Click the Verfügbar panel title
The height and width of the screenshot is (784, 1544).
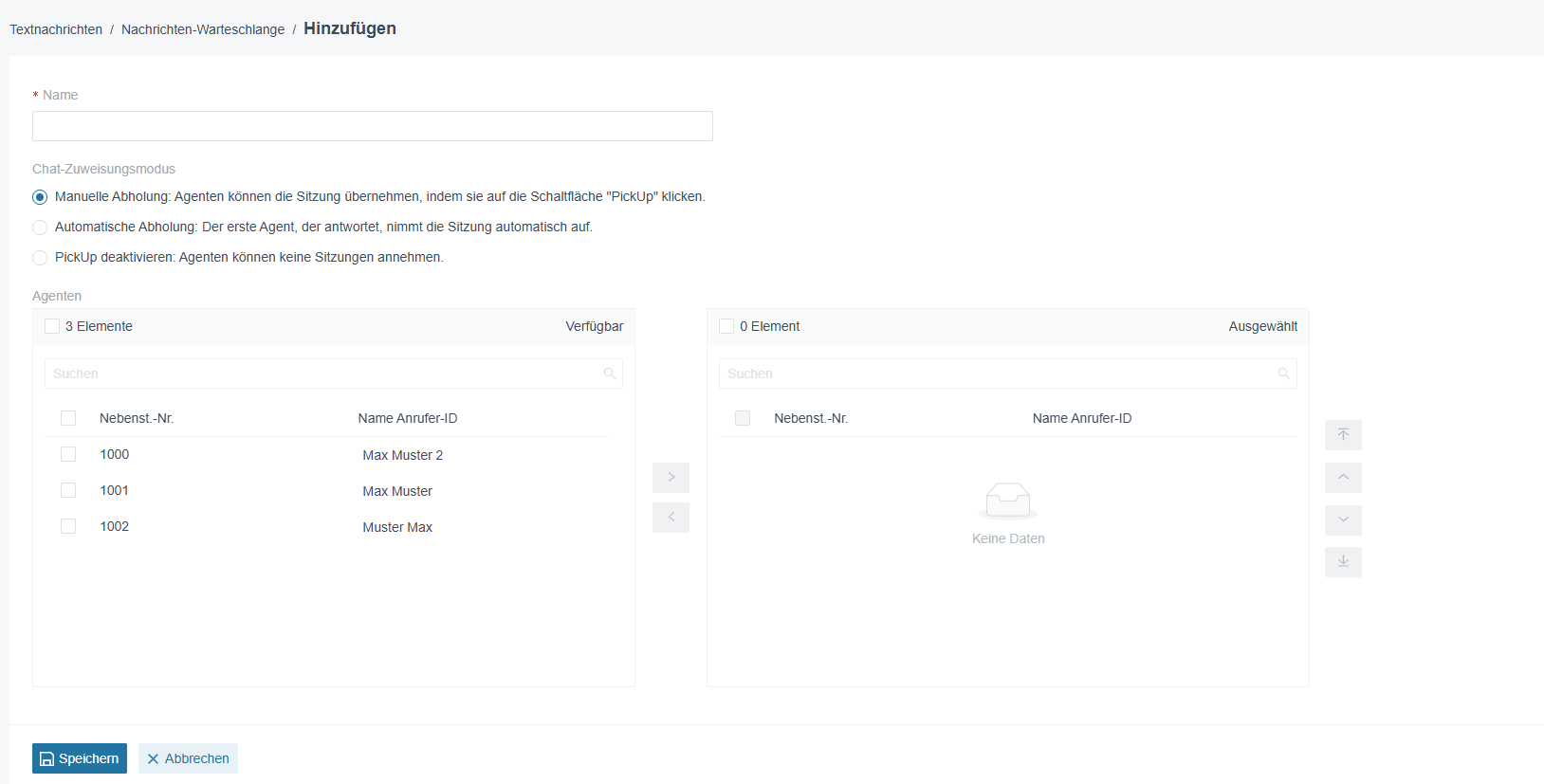(595, 326)
